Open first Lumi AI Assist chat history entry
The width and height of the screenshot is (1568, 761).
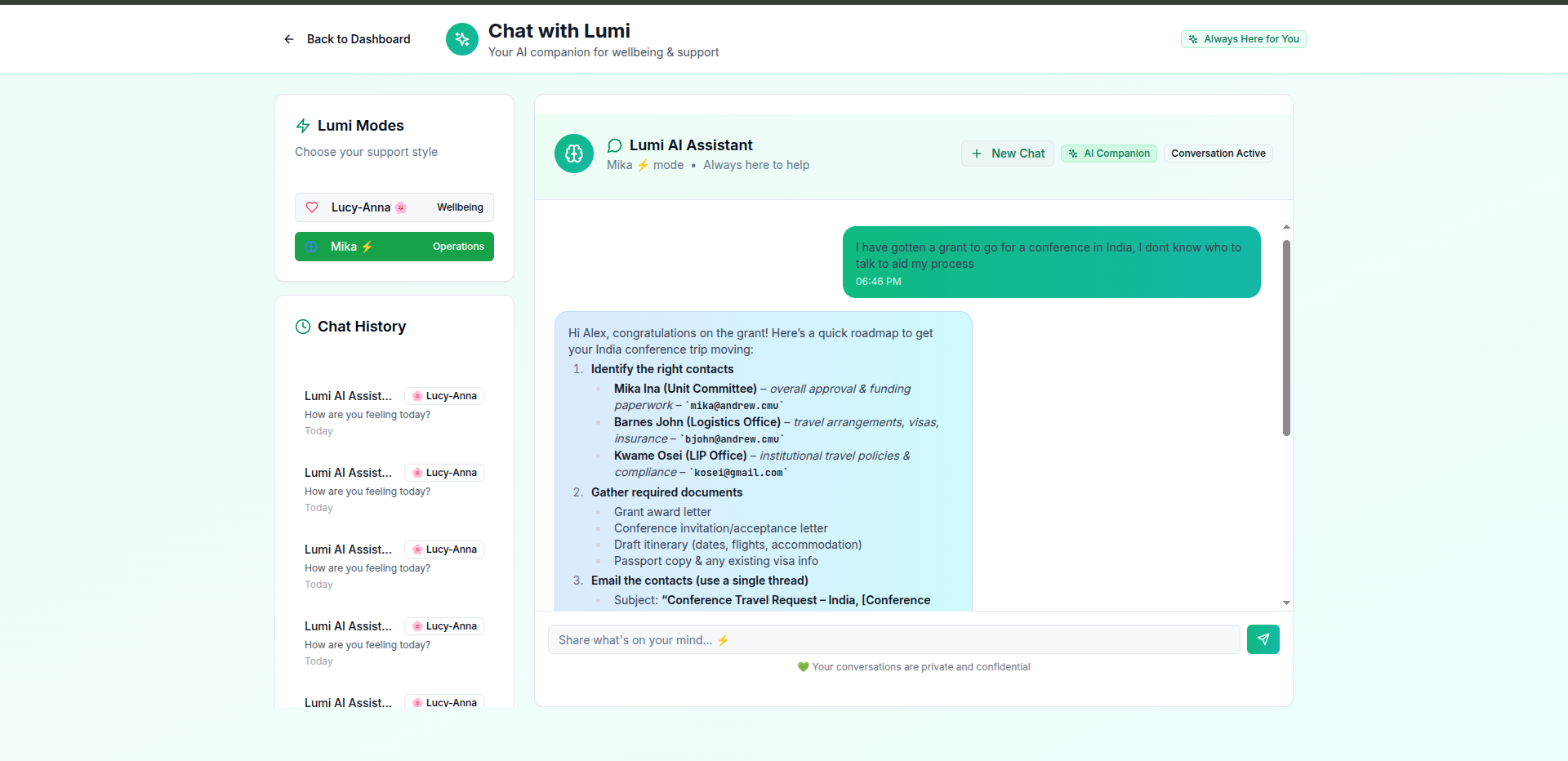[394, 412]
